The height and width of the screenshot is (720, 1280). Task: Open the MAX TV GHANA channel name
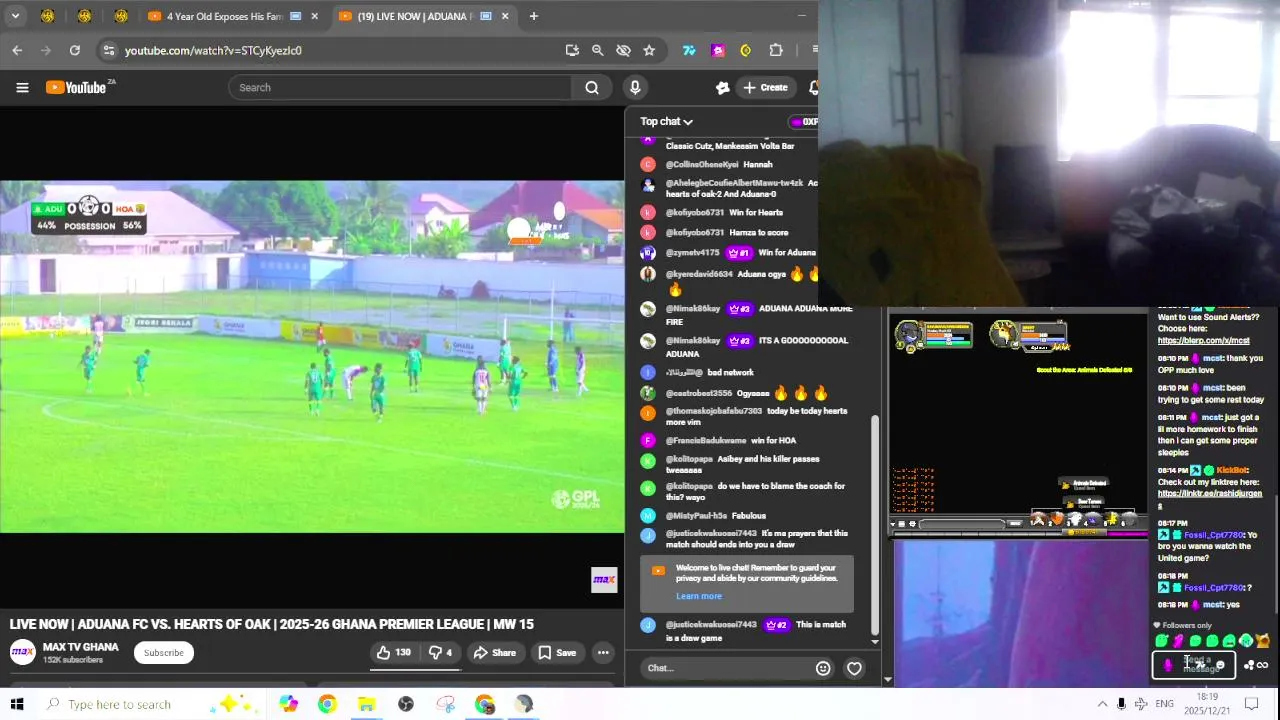tap(80, 647)
